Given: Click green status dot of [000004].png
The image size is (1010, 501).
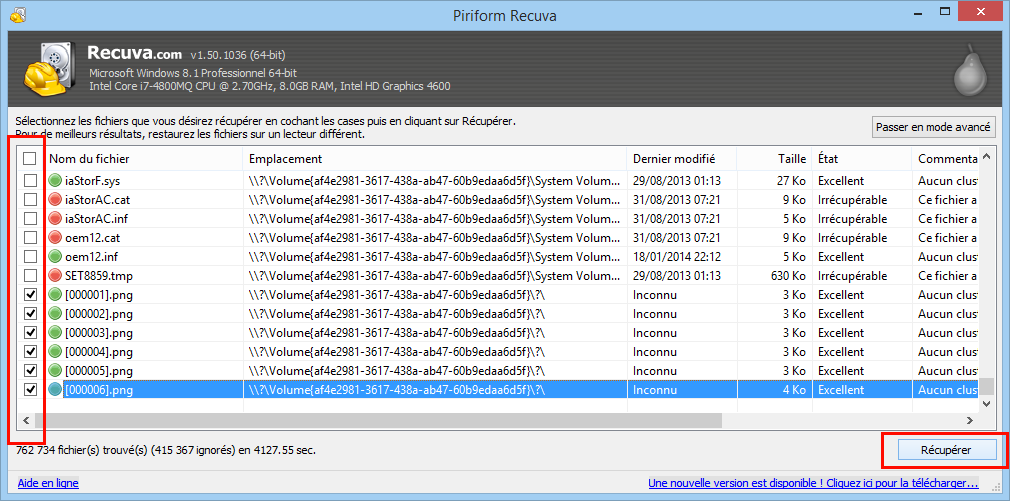Looking at the screenshot, I should pyautogui.click(x=55, y=352).
